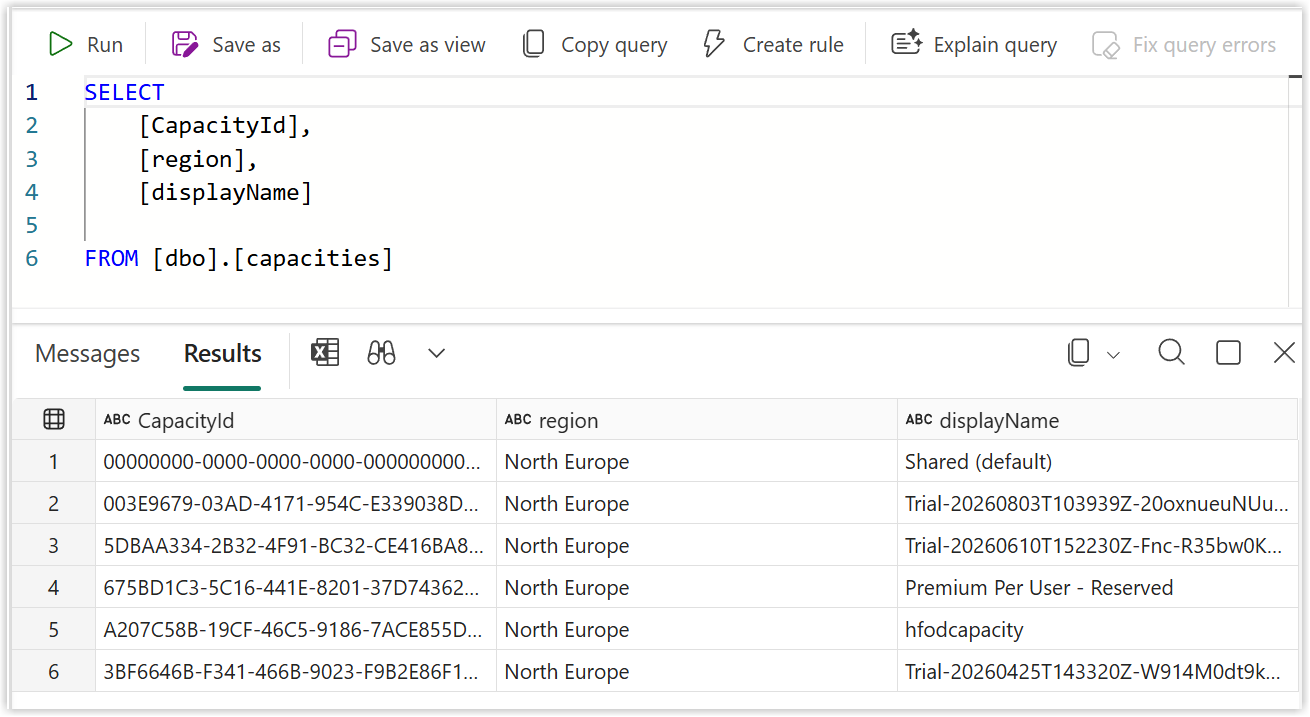Viewport: 1310px width, 717px height.
Task: Click Premium Per User - Reserved cell
Action: click(1098, 588)
